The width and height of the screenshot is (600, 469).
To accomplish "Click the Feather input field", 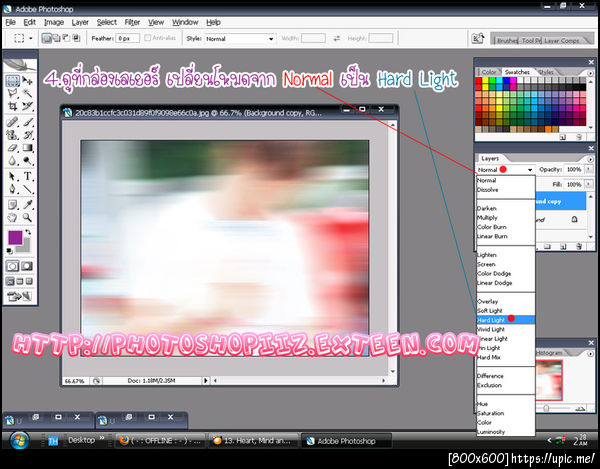I will tap(128, 38).
